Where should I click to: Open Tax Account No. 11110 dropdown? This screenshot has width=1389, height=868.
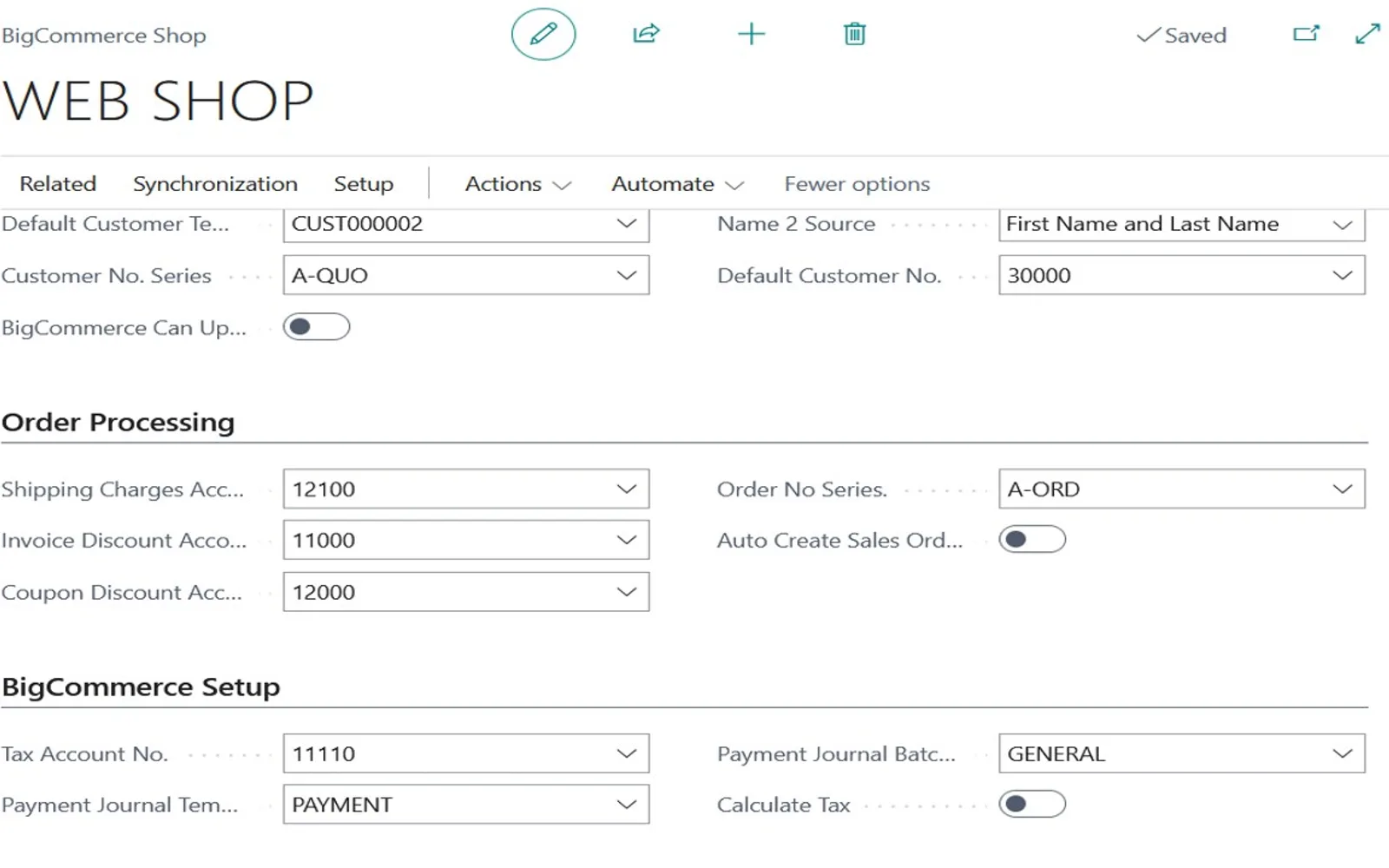627,753
